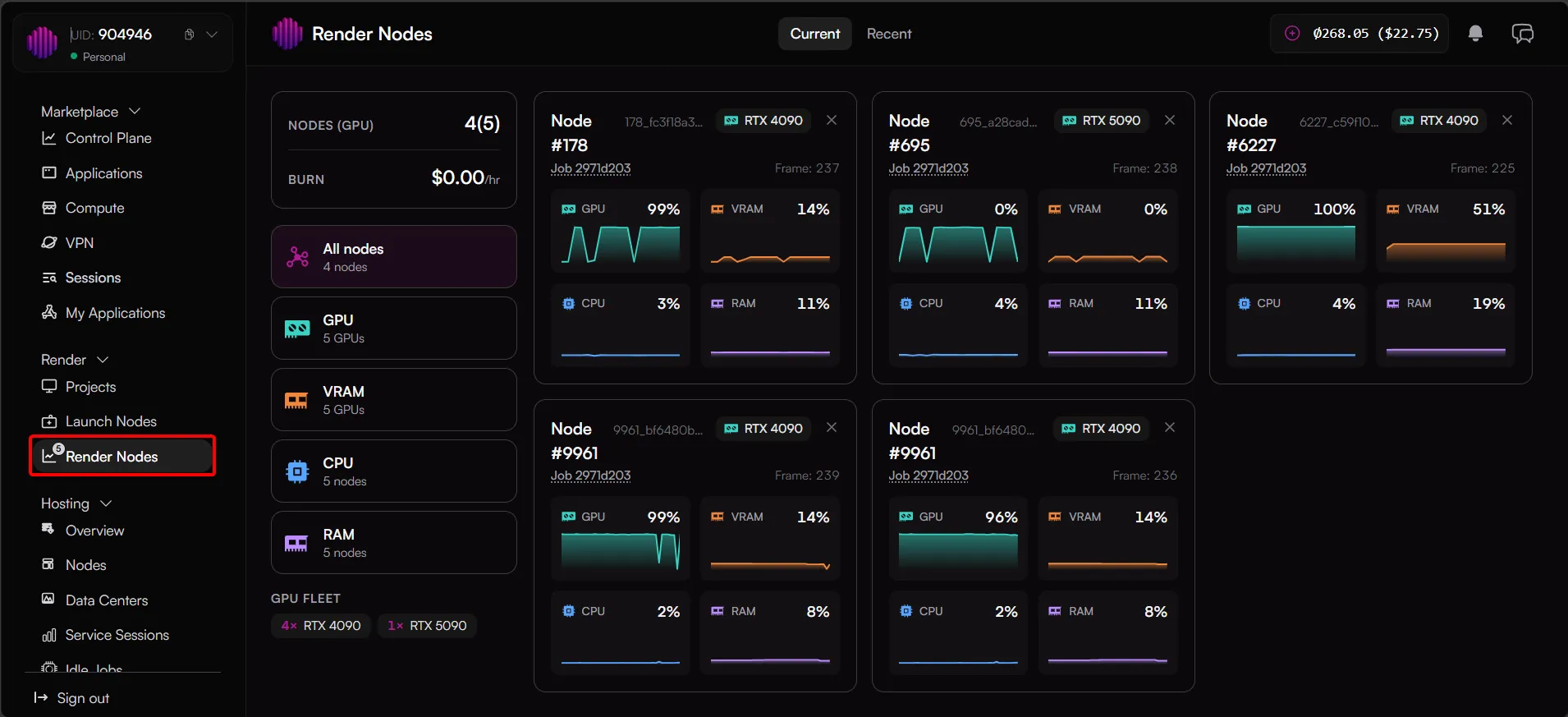Close the Node #695 card
Image resolution: width=1568 pixels, height=717 pixels.
[x=1170, y=120]
